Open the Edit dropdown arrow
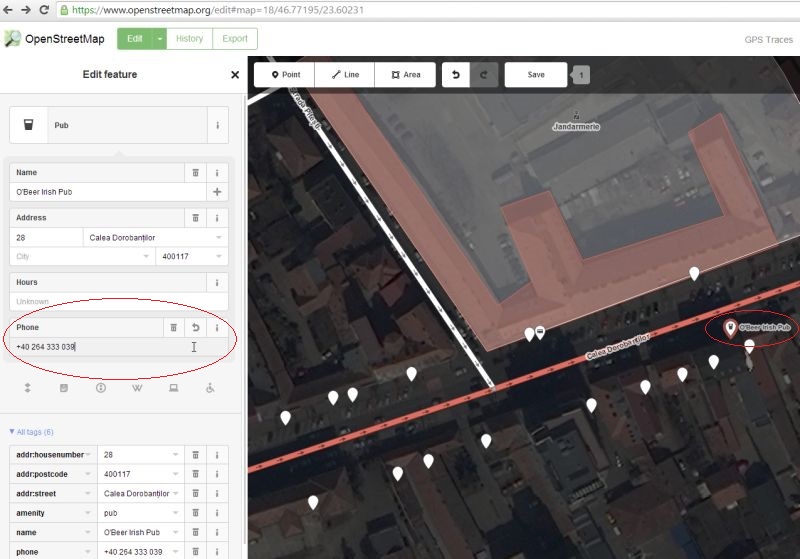This screenshot has height=559, width=800. (160, 39)
